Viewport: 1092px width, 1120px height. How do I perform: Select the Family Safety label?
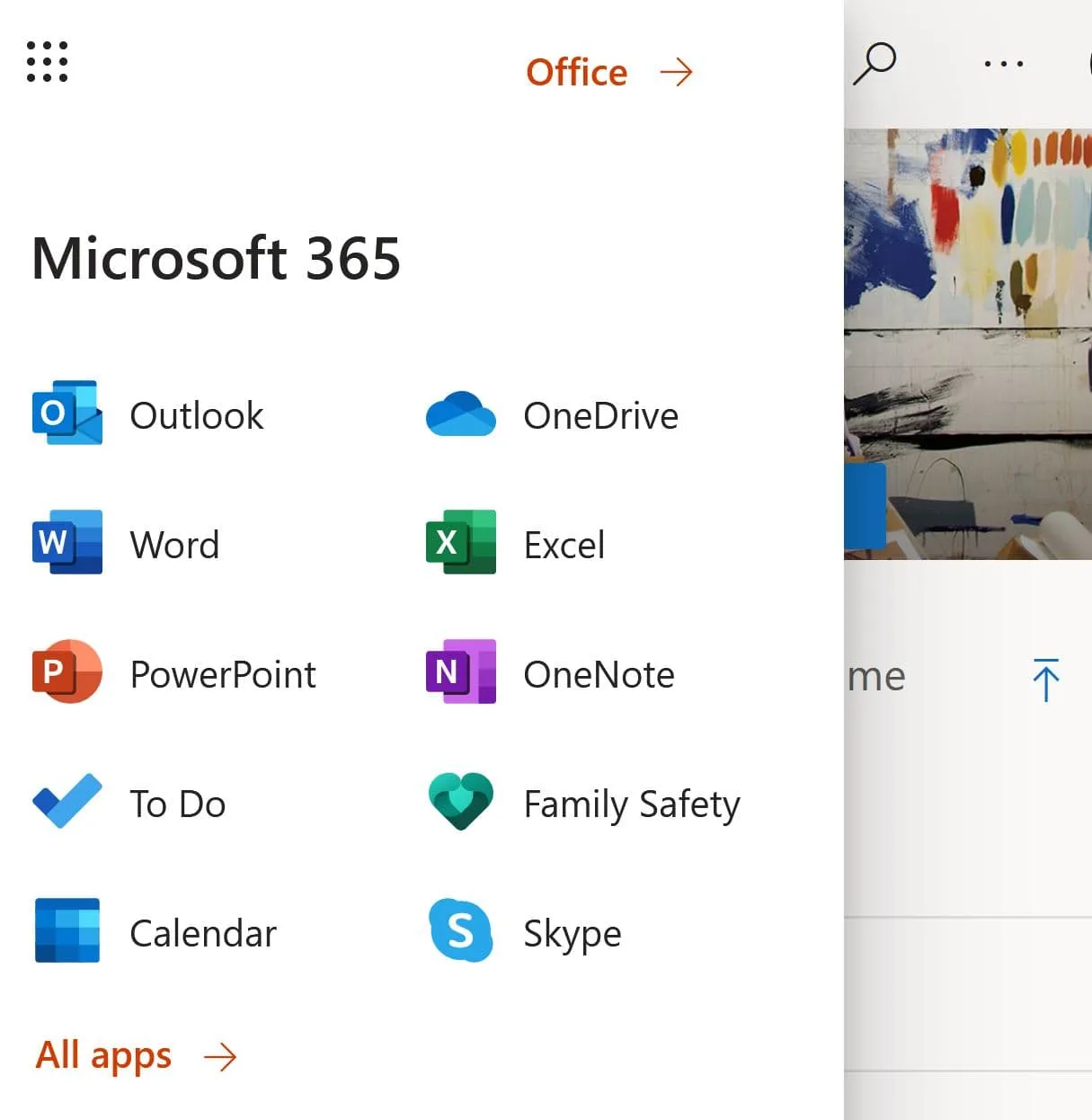coord(633,805)
